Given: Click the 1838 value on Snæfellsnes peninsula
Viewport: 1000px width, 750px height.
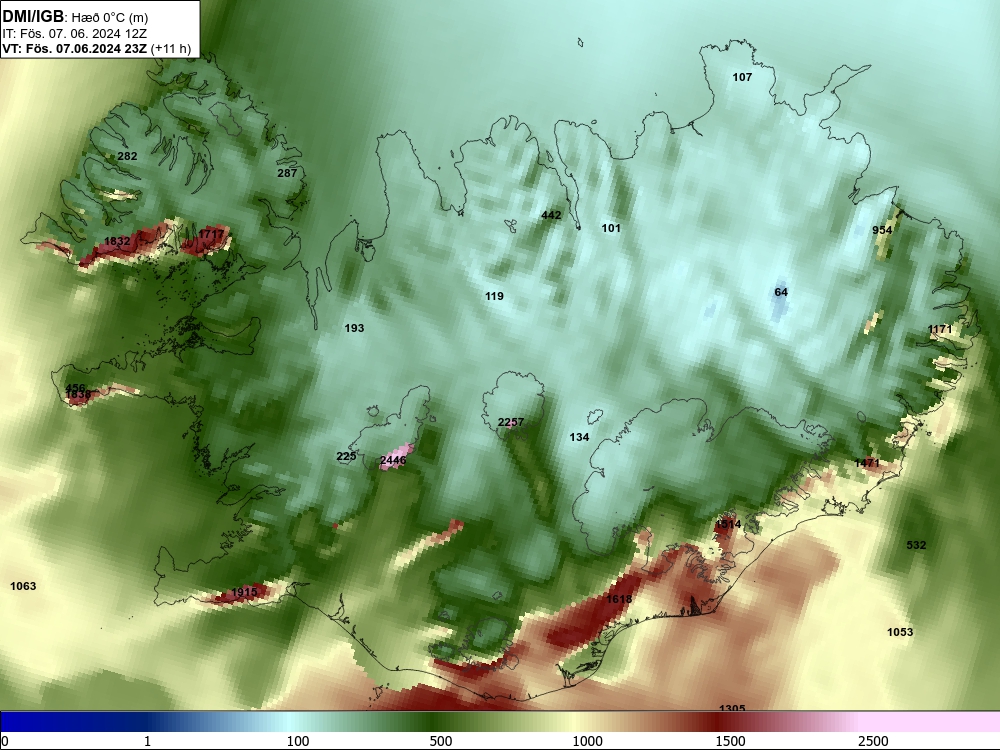Looking at the screenshot, I should pos(78,395).
